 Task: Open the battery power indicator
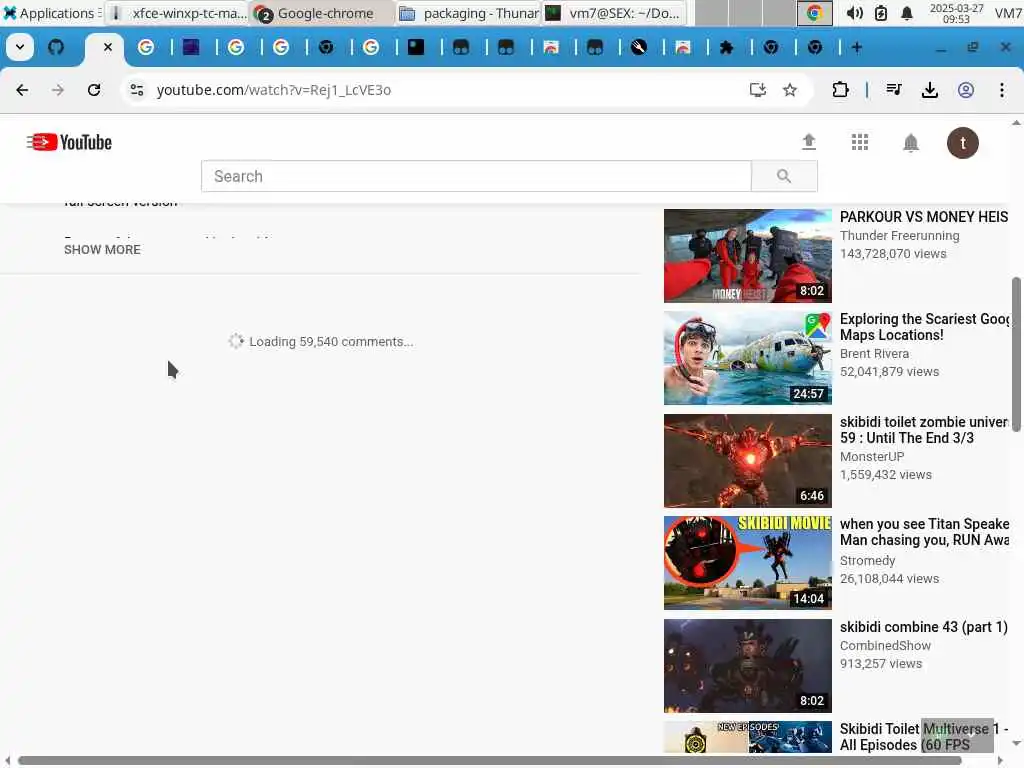pyautogui.click(x=881, y=13)
